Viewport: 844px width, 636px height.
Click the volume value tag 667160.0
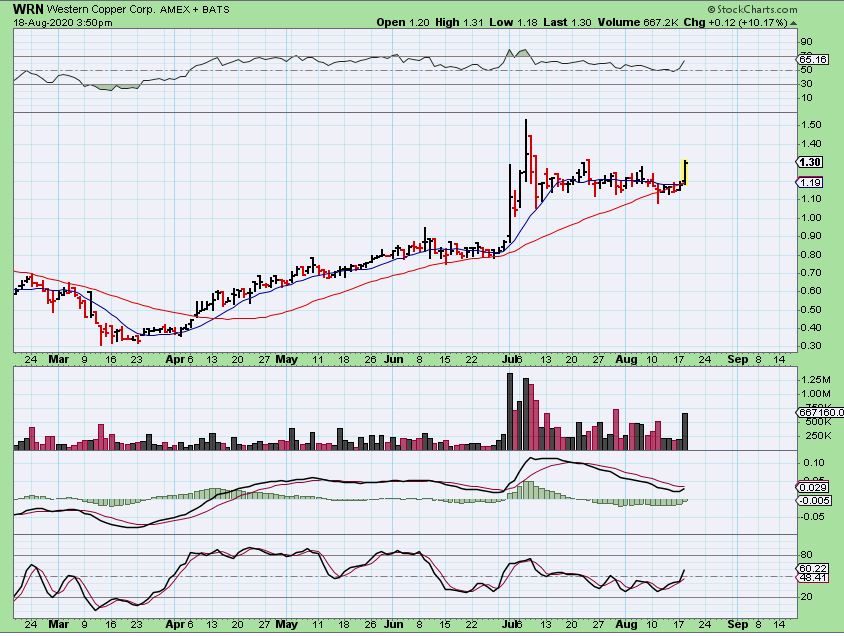(x=819, y=412)
